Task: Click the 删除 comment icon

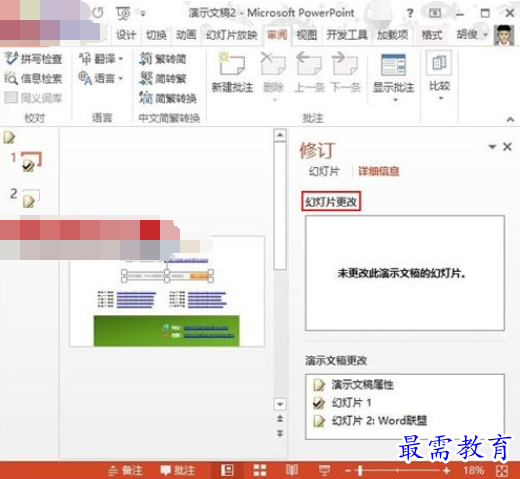Action: click(x=273, y=63)
